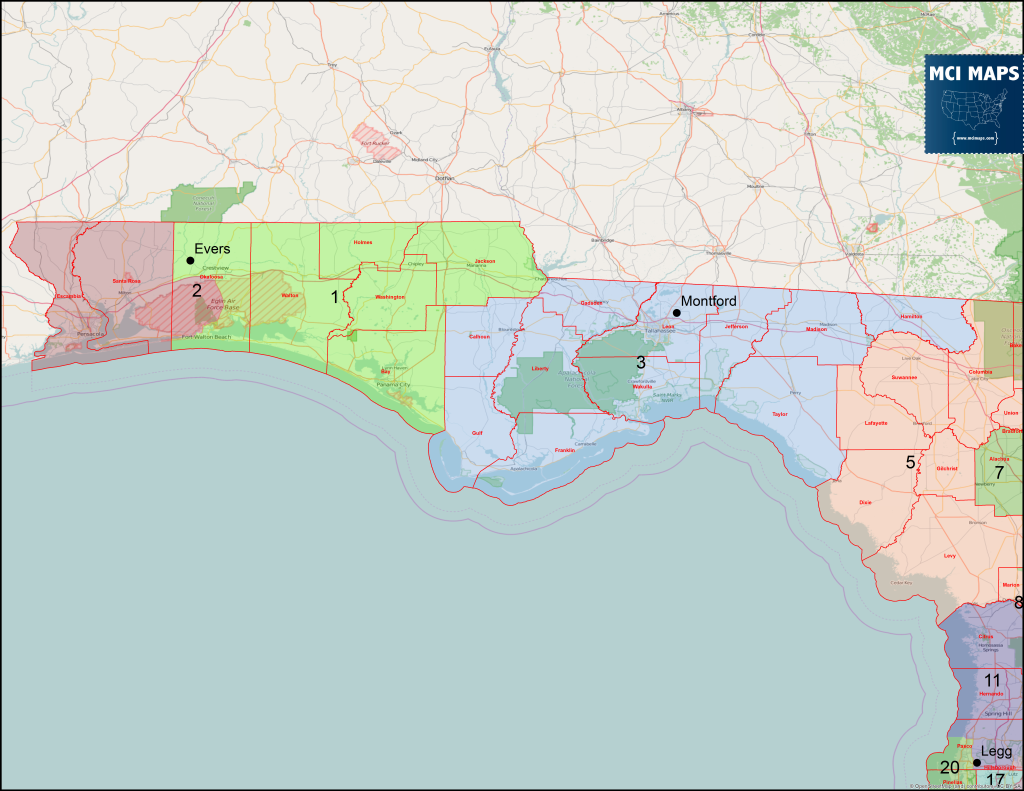Click the Panama City label
Viewport: 1024px width, 791px height.
[x=393, y=385]
